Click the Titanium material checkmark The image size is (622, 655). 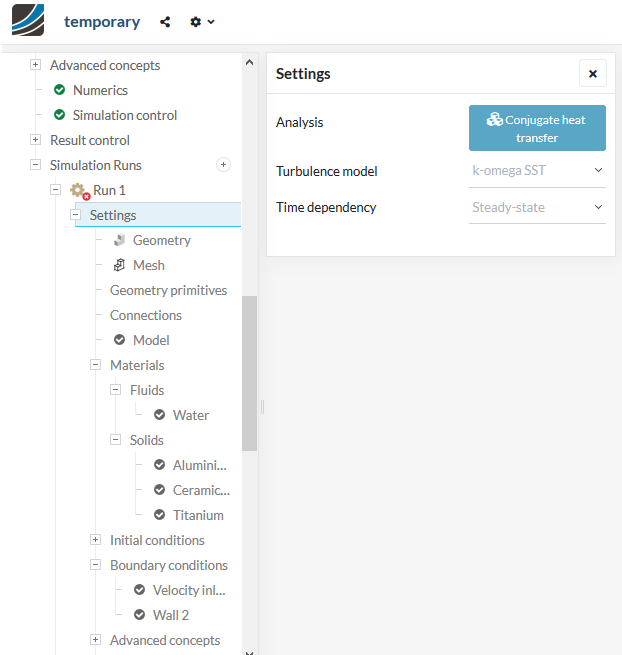pos(159,515)
